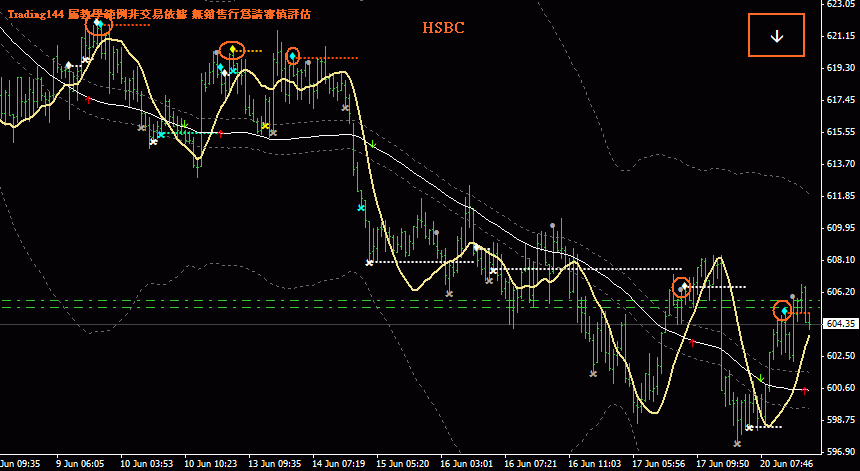
Task: Click the 17 Jun 09:50 time label
Action: pyautogui.click(x=724, y=464)
